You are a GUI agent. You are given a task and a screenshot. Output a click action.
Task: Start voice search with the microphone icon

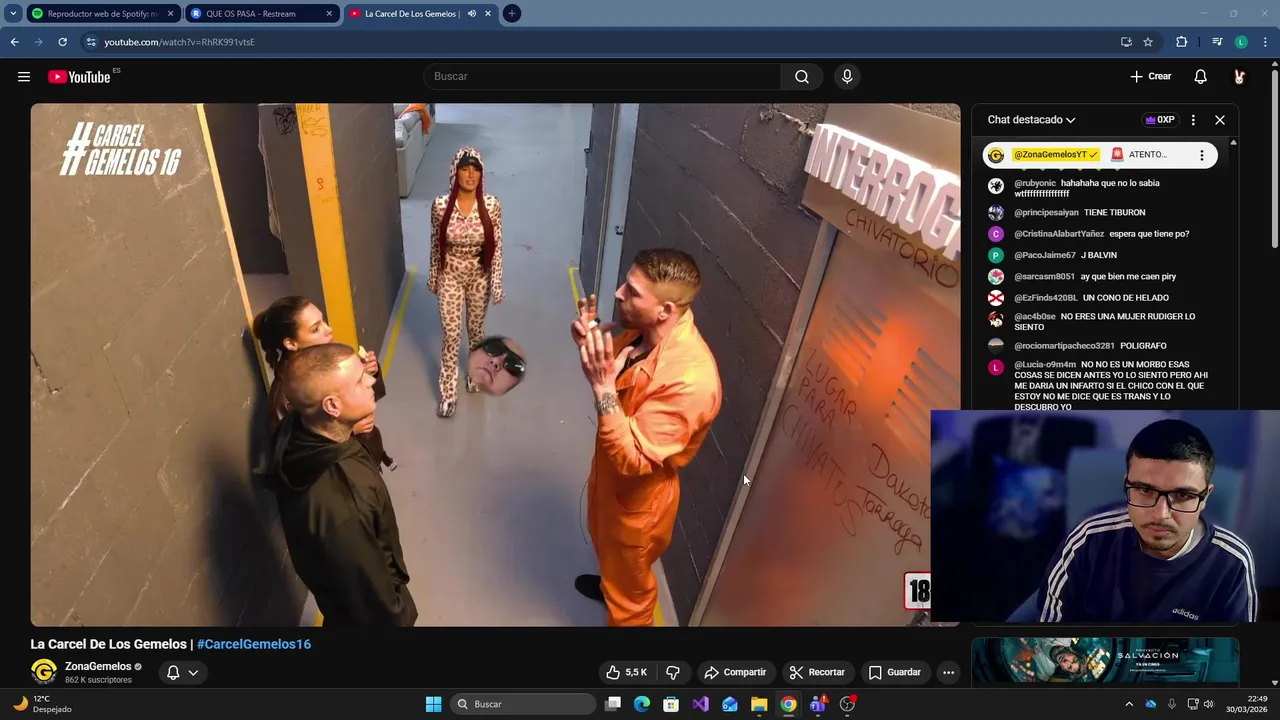tap(847, 77)
